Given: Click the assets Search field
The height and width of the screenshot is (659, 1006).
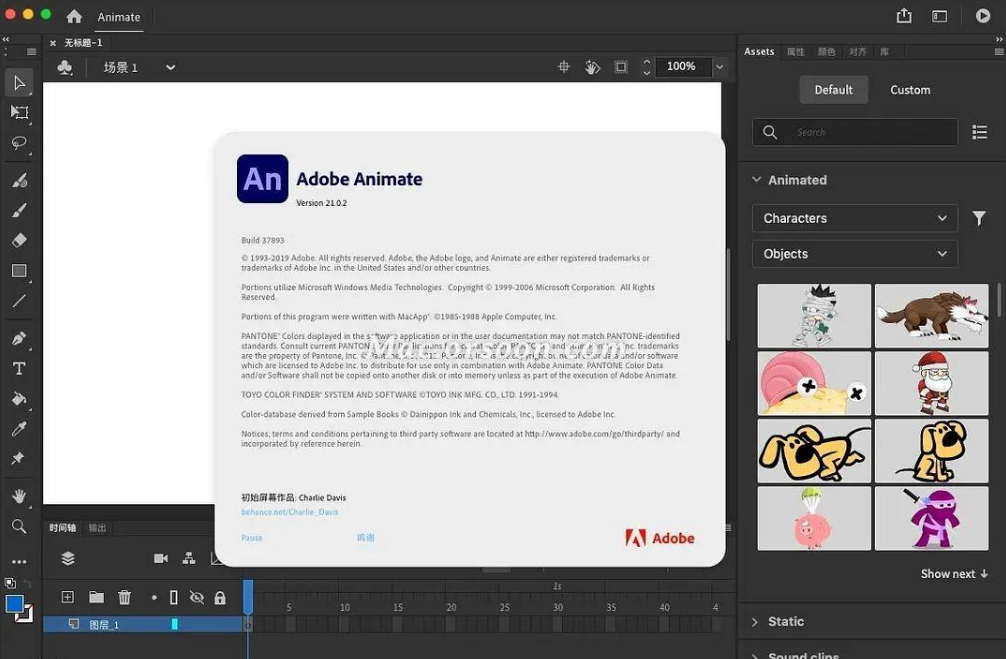Looking at the screenshot, I should (855, 132).
